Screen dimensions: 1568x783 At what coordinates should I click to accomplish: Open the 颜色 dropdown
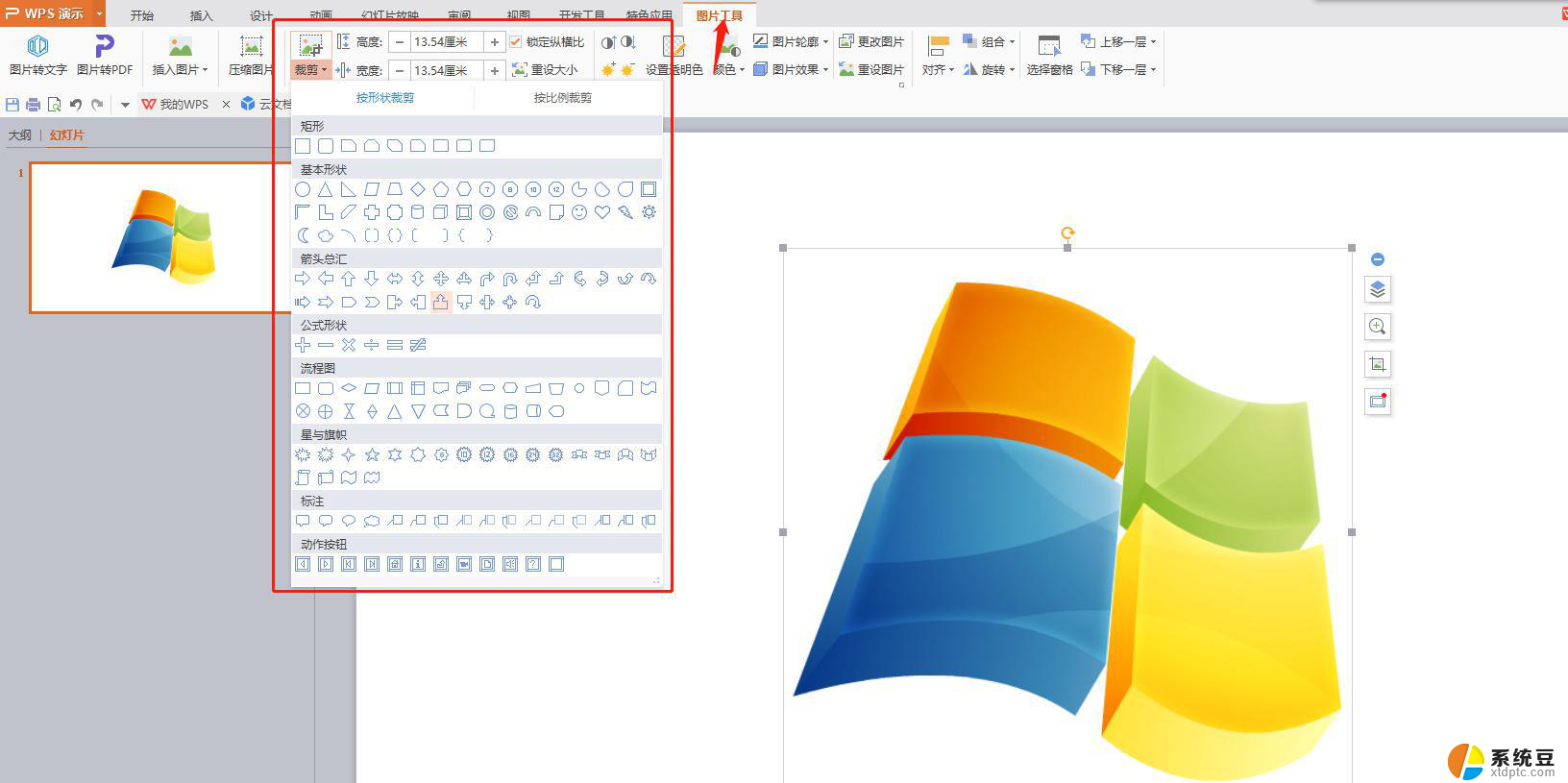tap(741, 70)
